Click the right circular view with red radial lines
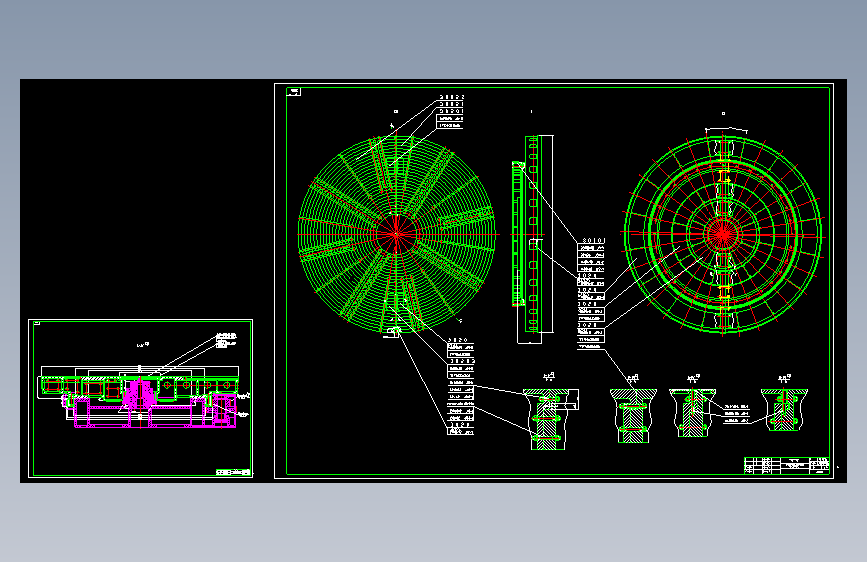The width and height of the screenshot is (867, 562). point(723,234)
